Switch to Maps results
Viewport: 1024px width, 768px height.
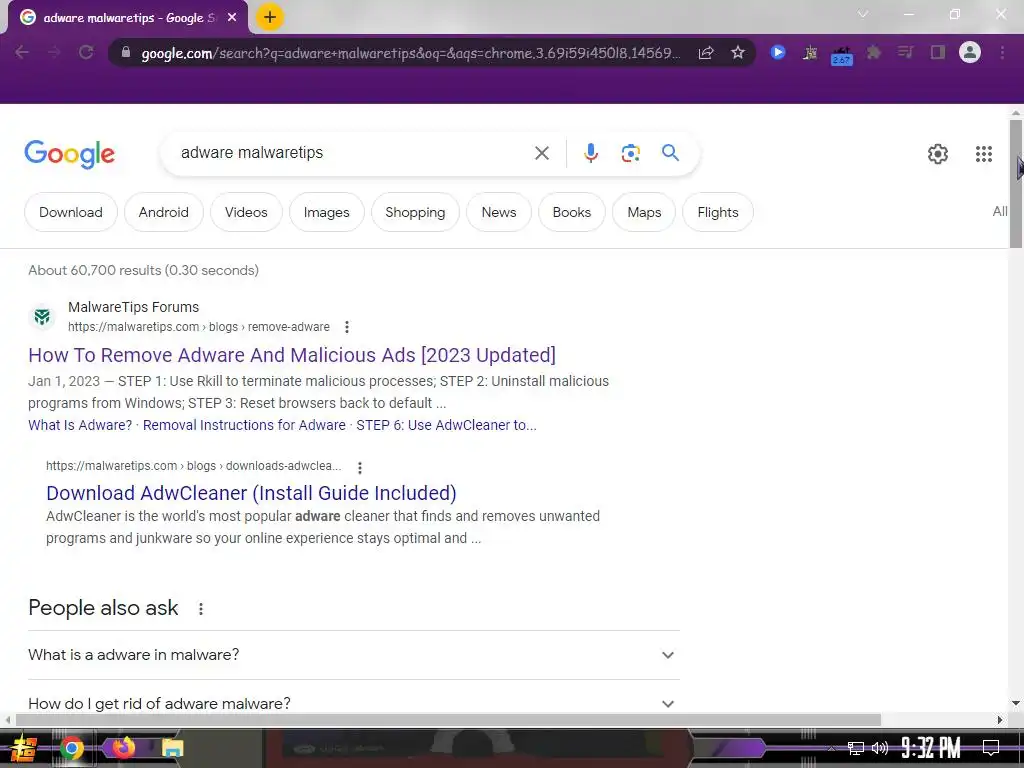click(644, 212)
